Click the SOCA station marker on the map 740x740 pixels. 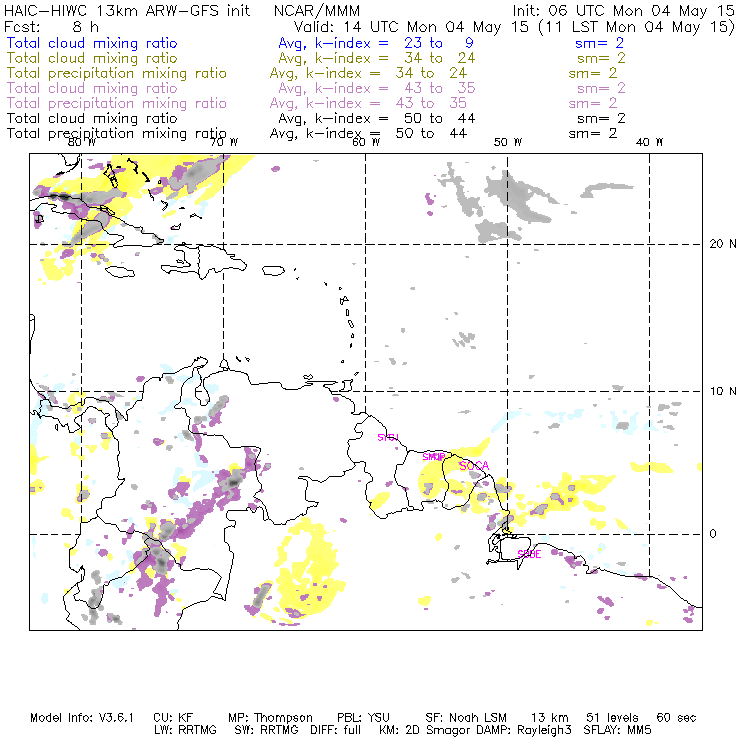click(x=474, y=466)
